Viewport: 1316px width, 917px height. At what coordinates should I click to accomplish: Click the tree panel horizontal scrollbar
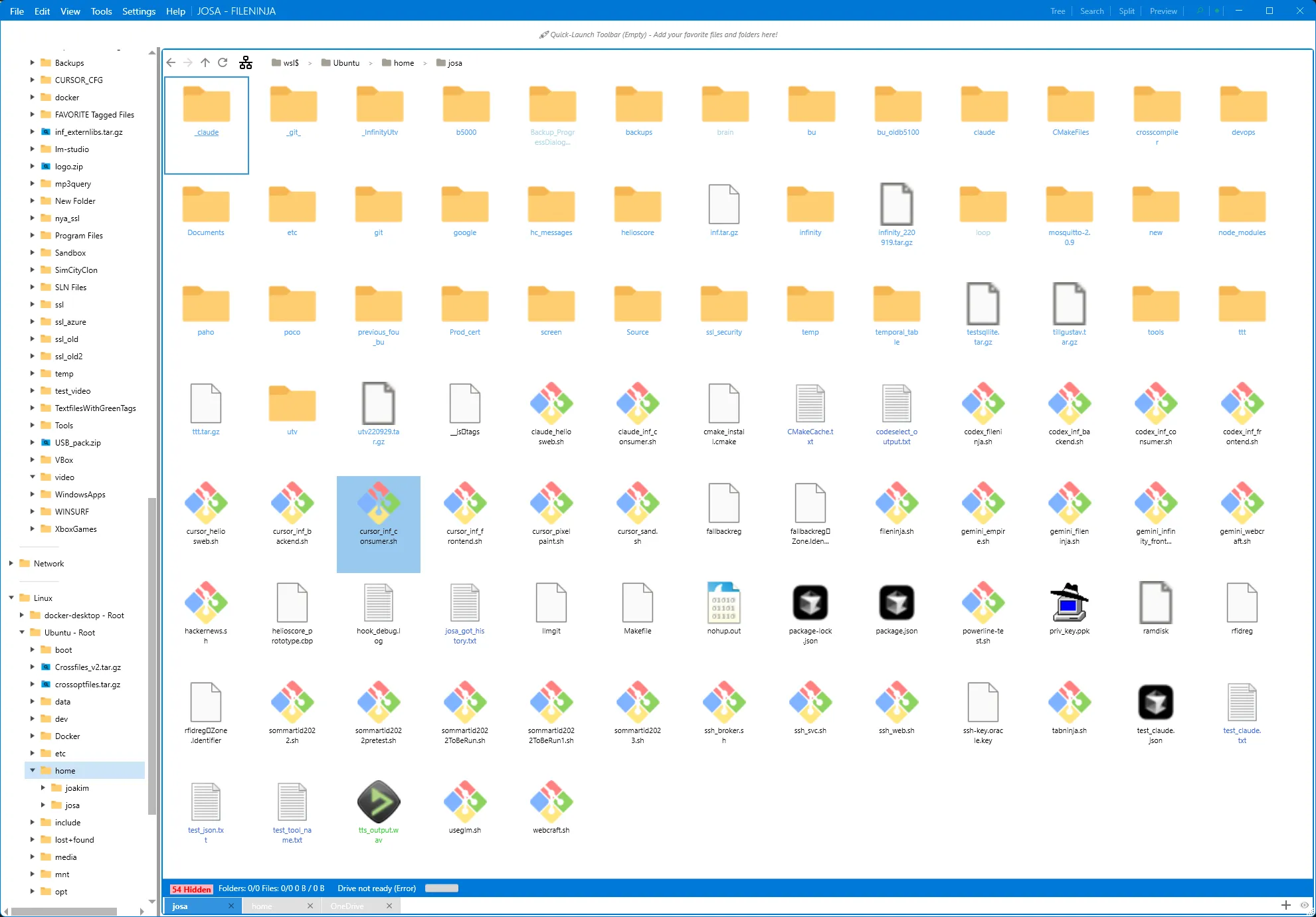(x=65, y=911)
